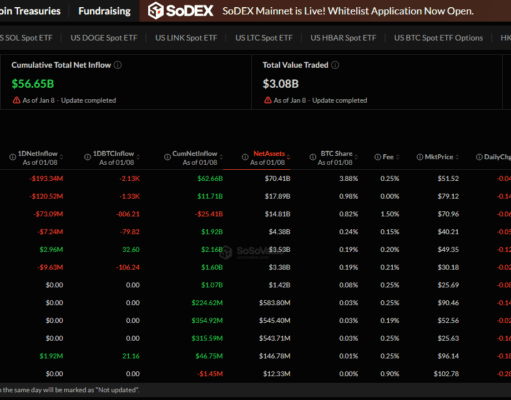Open the Fundraising menu item

coord(104,11)
